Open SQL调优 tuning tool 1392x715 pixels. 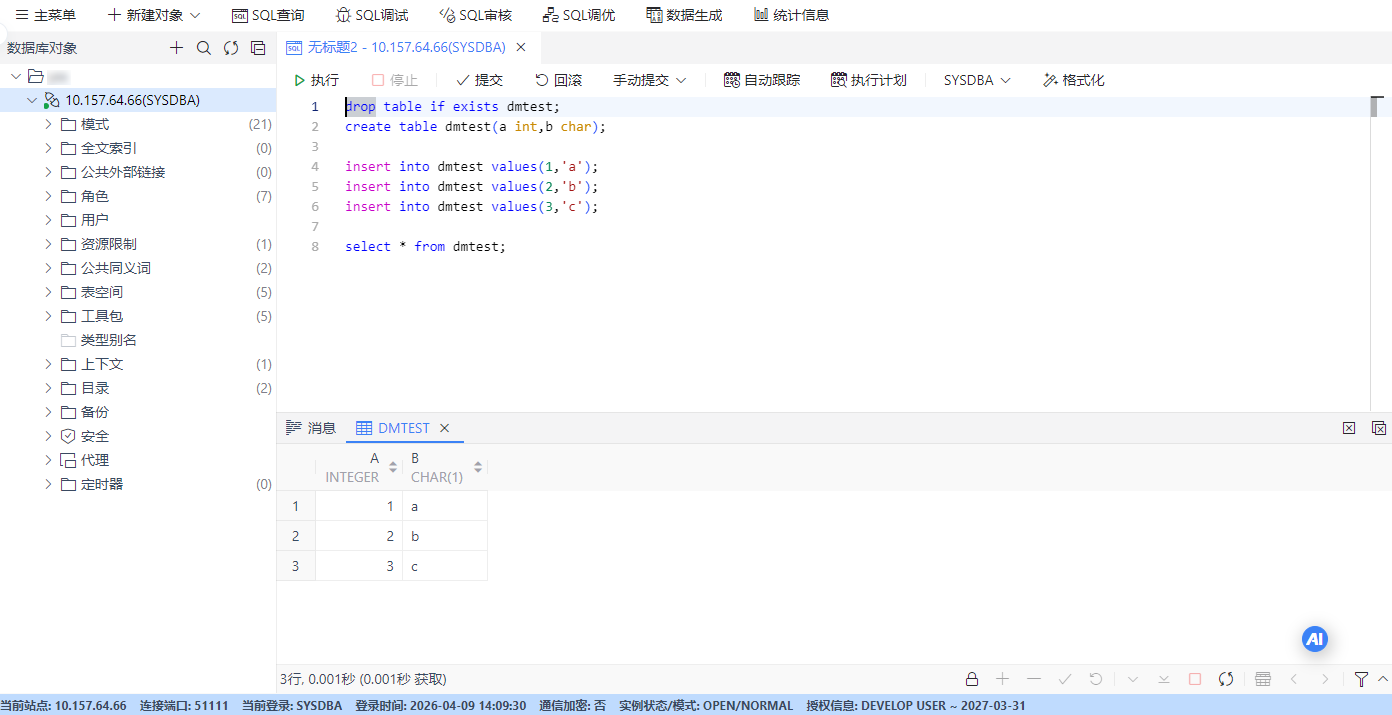579,15
